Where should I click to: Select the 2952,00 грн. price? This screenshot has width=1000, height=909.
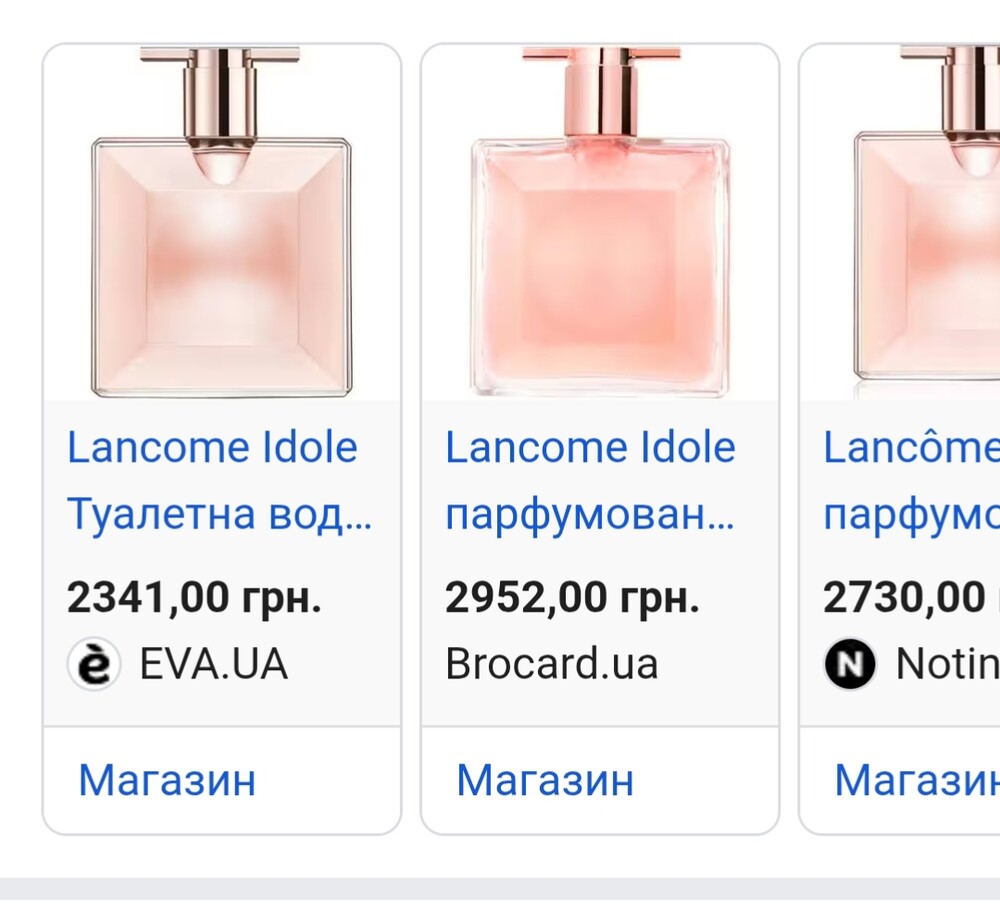tap(572, 598)
